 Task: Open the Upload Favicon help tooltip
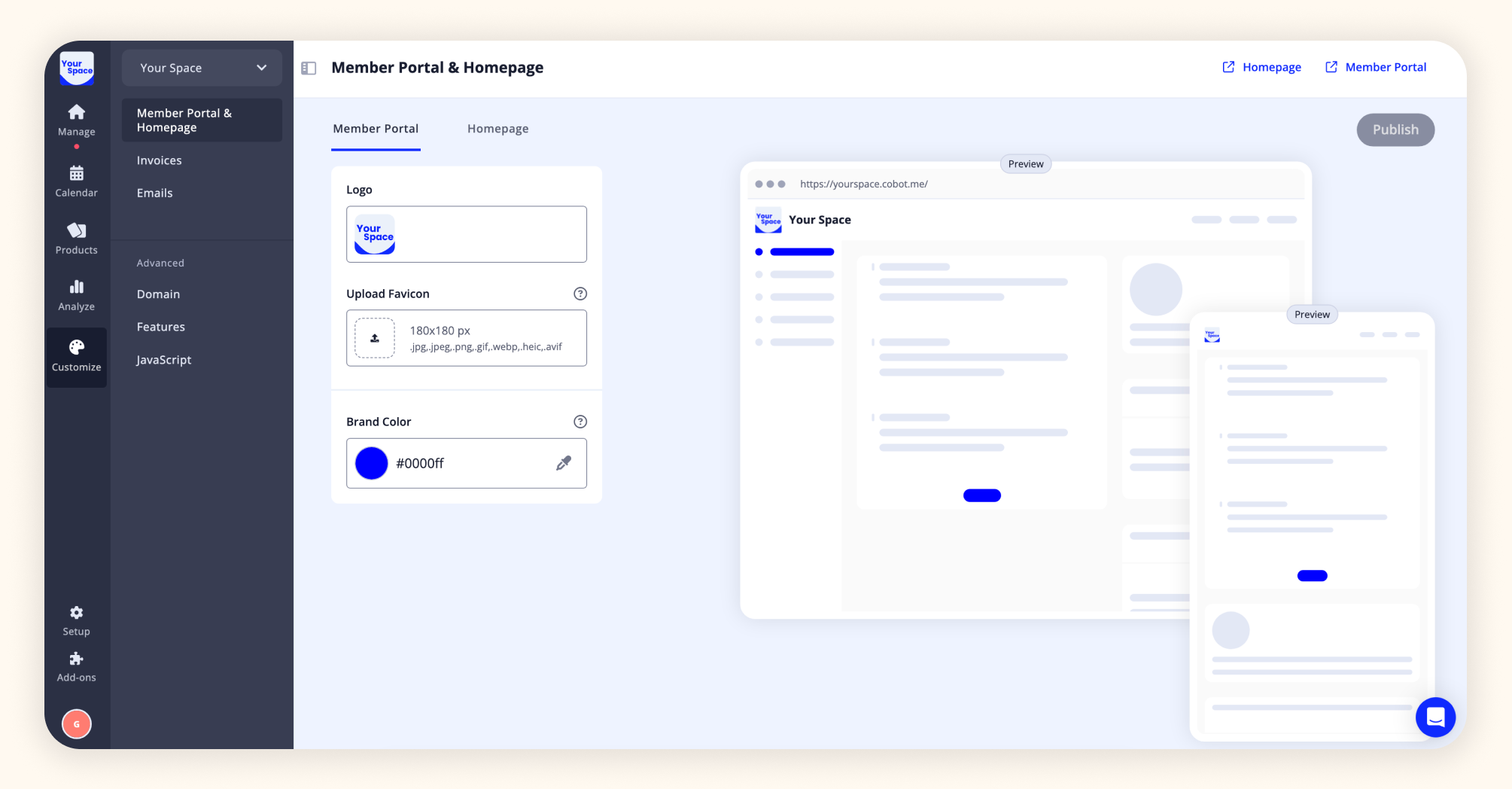(580, 294)
